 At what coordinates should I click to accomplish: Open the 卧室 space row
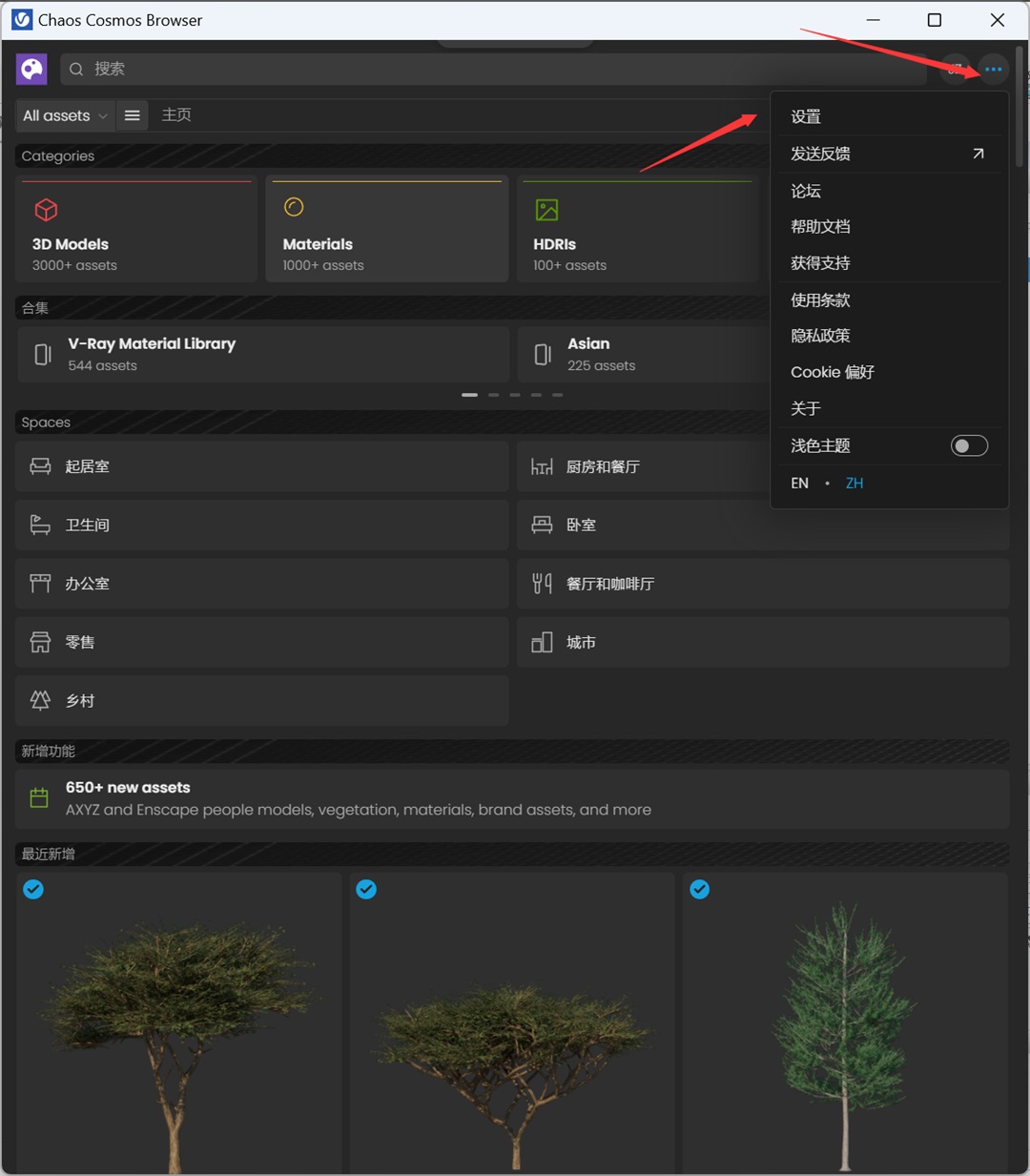click(763, 525)
